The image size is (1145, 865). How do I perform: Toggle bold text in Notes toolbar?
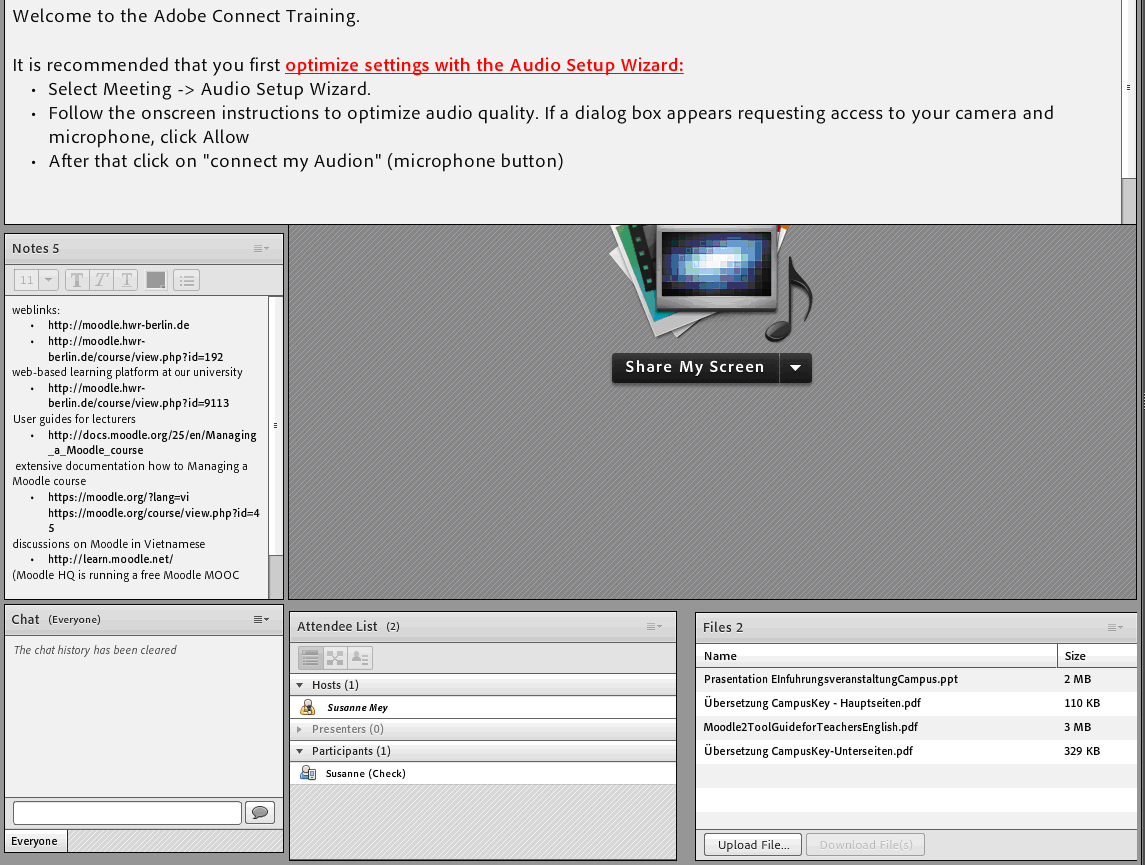(x=77, y=281)
